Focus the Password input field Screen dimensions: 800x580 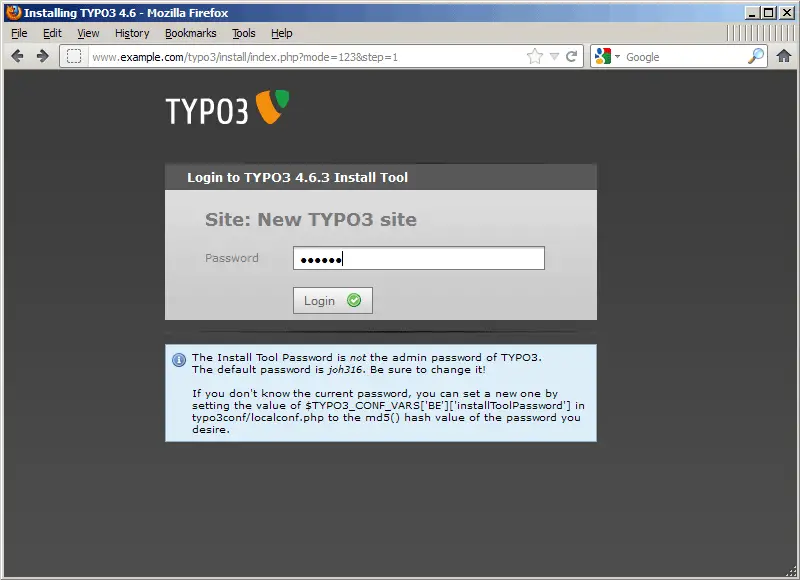[419, 258]
